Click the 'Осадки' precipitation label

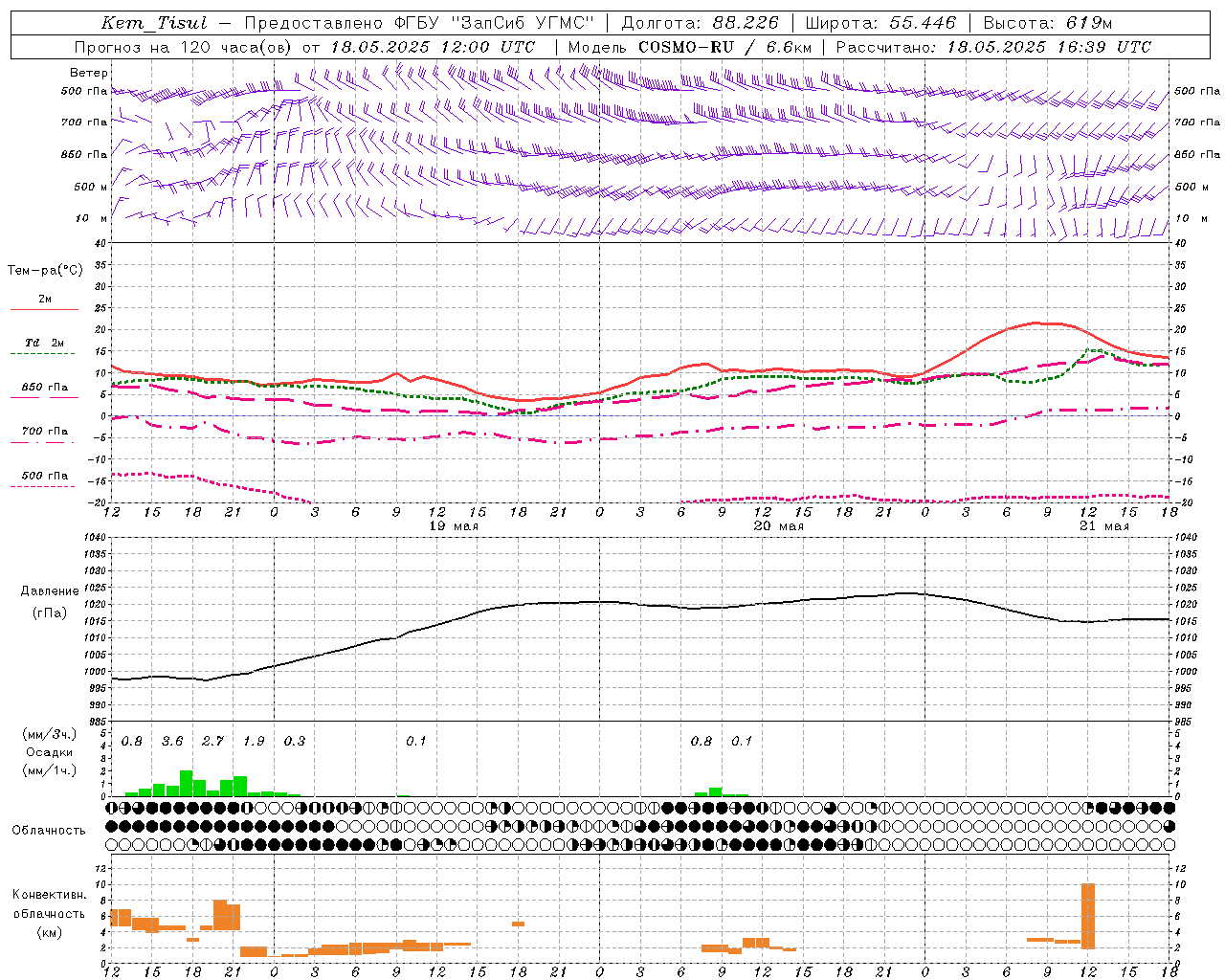pyautogui.click(x=47, y=752)
